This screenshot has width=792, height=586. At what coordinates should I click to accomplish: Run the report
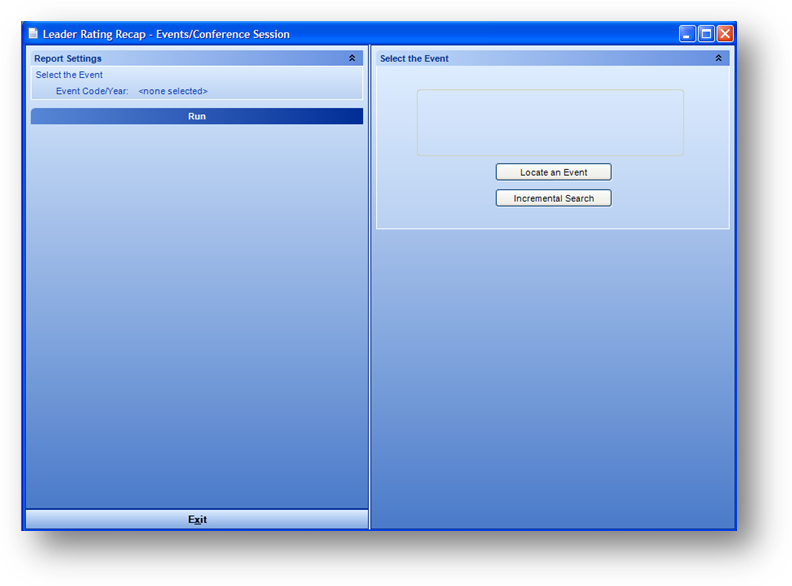[197, 117]
